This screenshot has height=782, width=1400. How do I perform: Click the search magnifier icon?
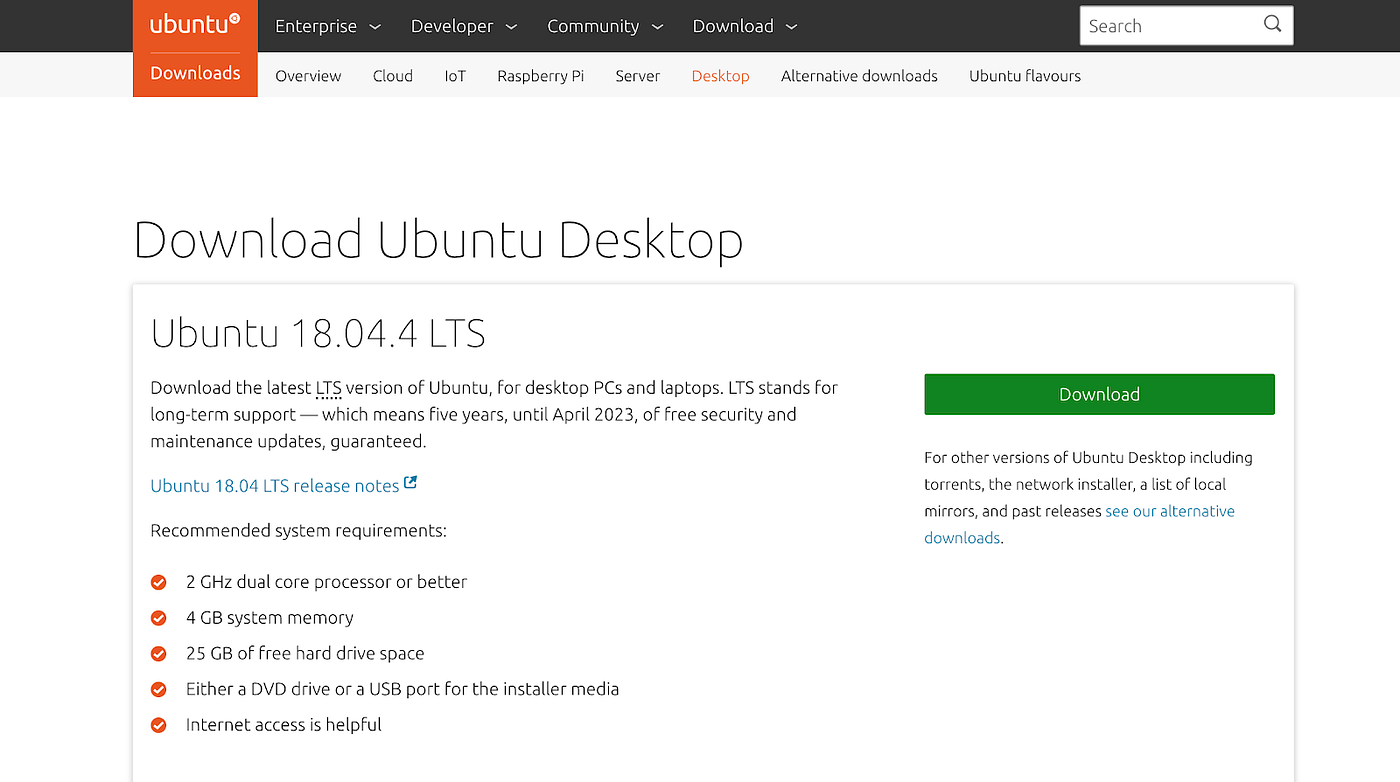(x=1271, y=24)
